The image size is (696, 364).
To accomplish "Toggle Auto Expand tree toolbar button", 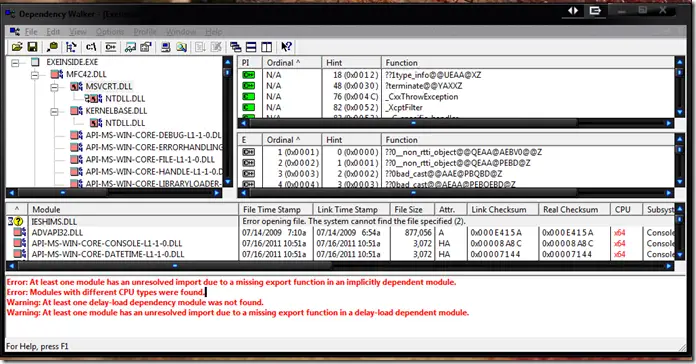I will point(71,47).
